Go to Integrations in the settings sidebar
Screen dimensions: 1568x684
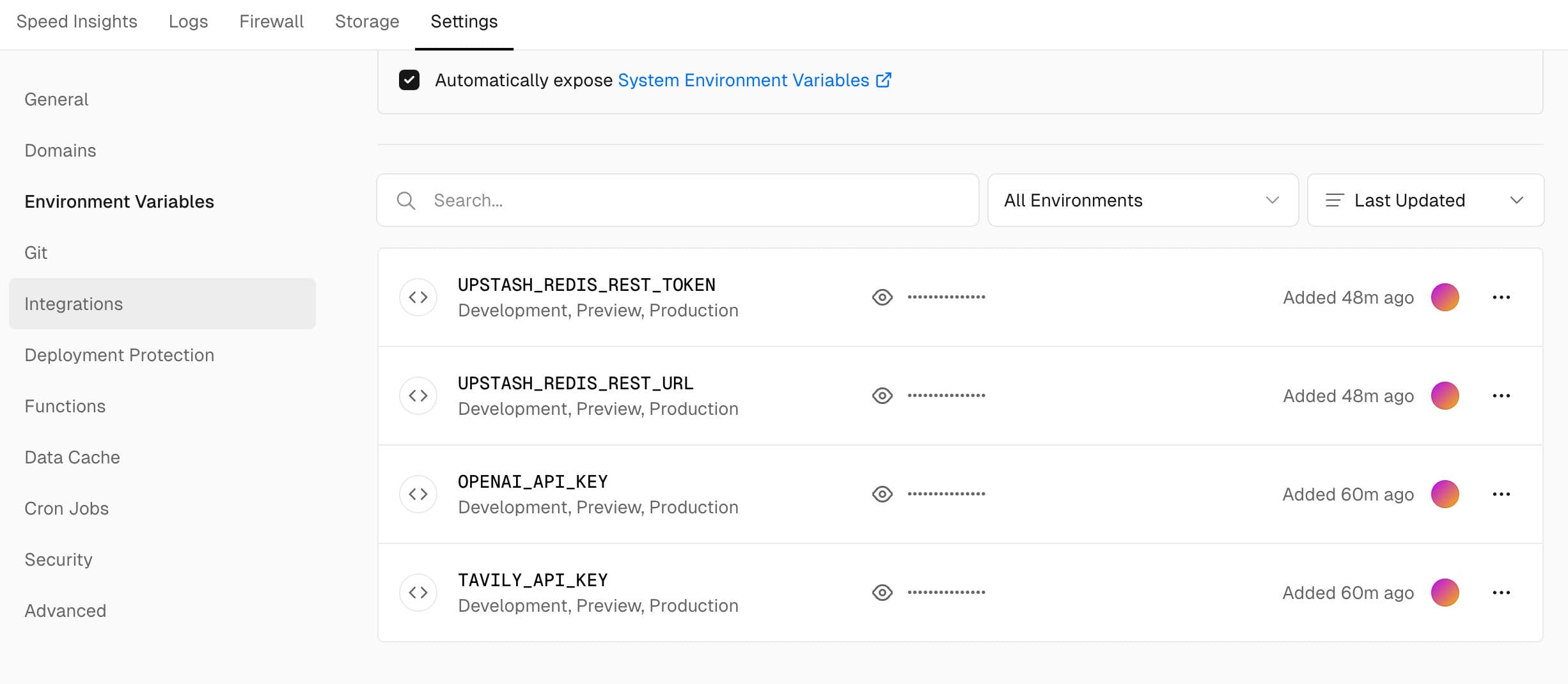tap(162, 304)
